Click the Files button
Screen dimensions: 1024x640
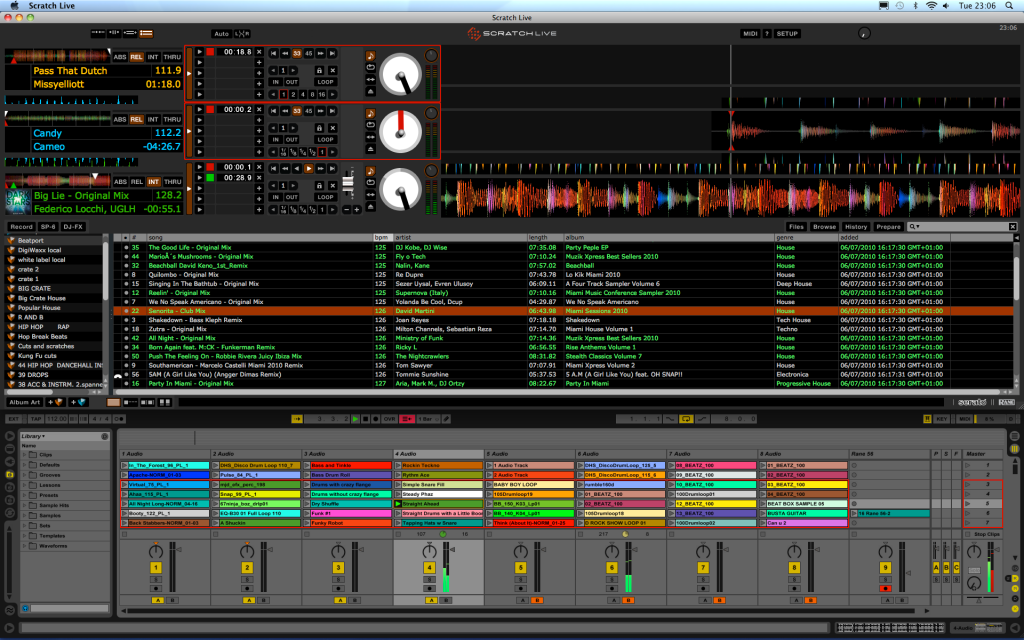796,227
